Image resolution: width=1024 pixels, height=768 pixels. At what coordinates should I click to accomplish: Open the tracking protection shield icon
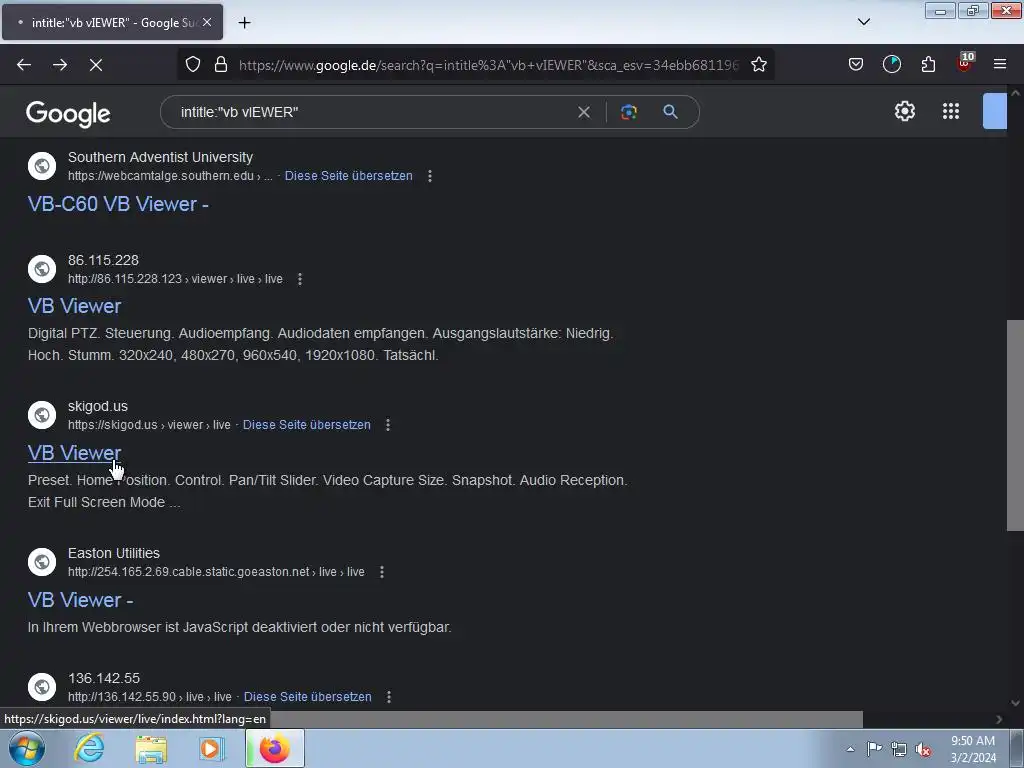[x=193, y=65]
